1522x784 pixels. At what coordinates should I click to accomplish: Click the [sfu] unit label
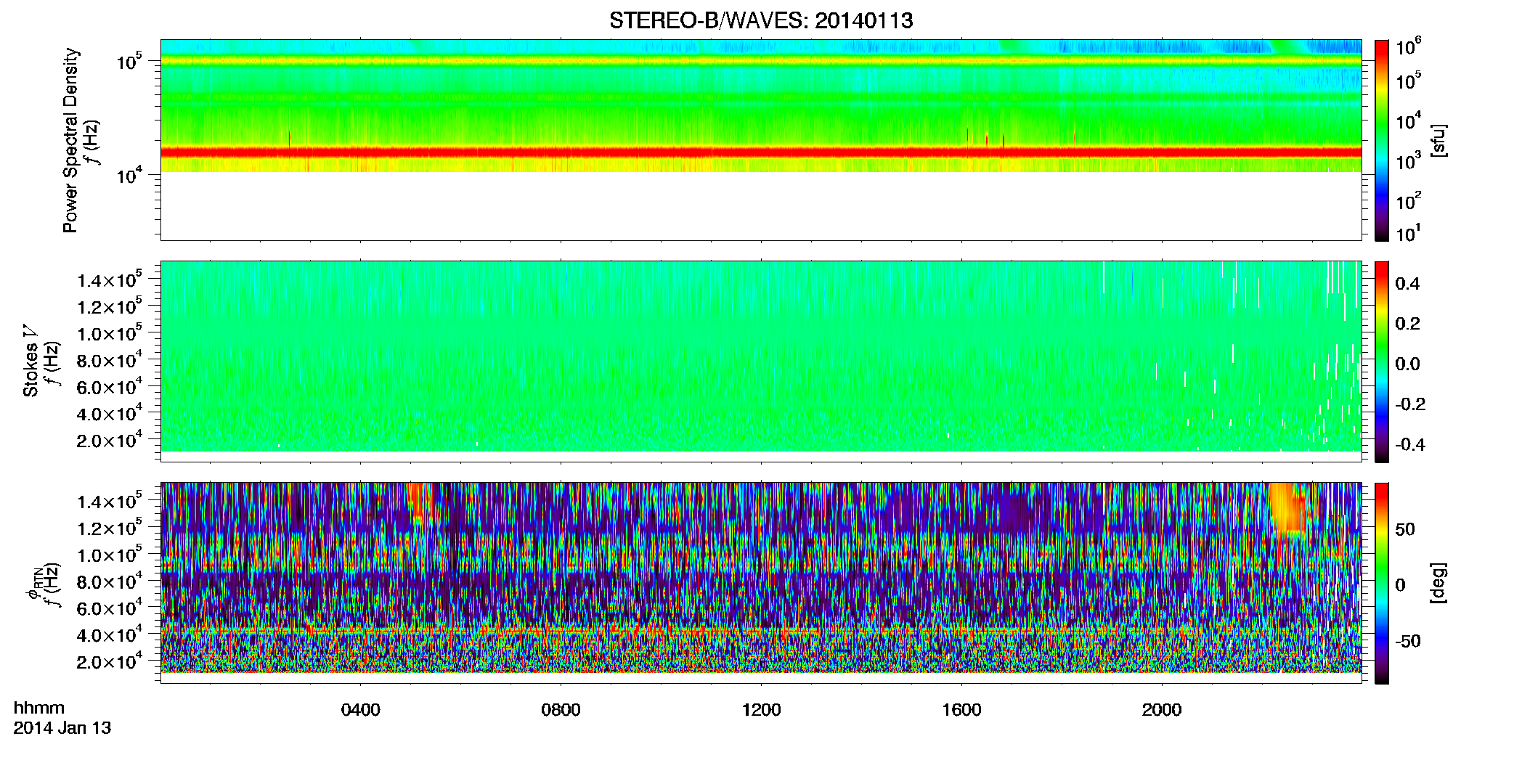pyautogui.click(x=1438, y=141)
